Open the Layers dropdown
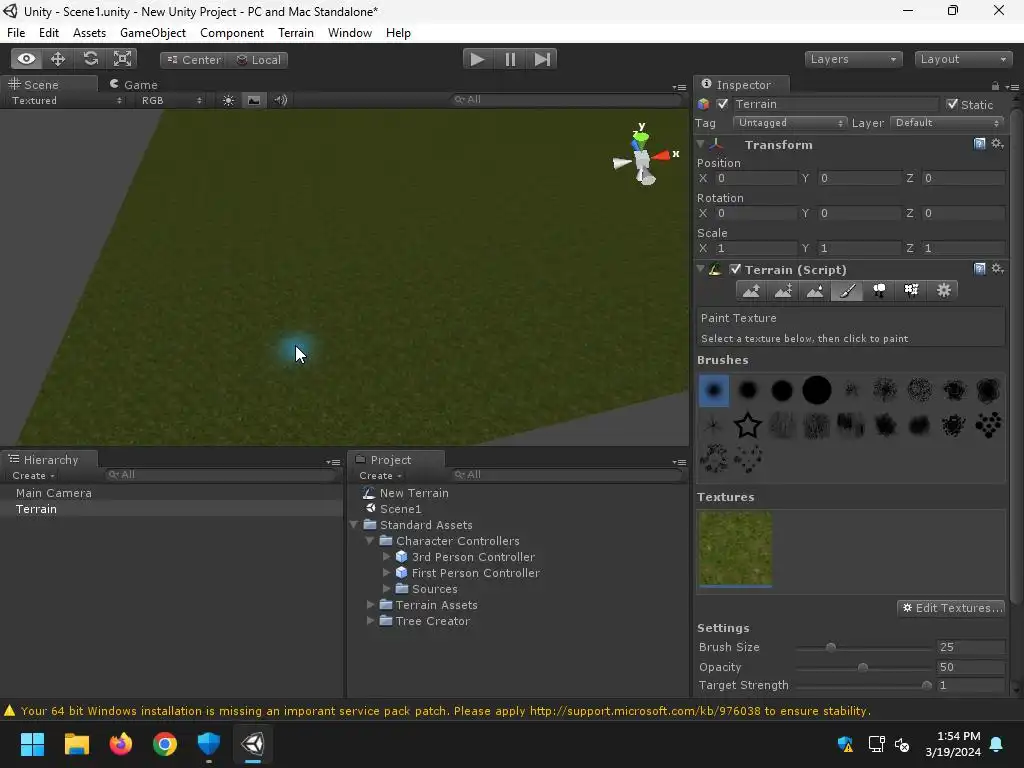The image size is (1024, 768). point(853,59)
